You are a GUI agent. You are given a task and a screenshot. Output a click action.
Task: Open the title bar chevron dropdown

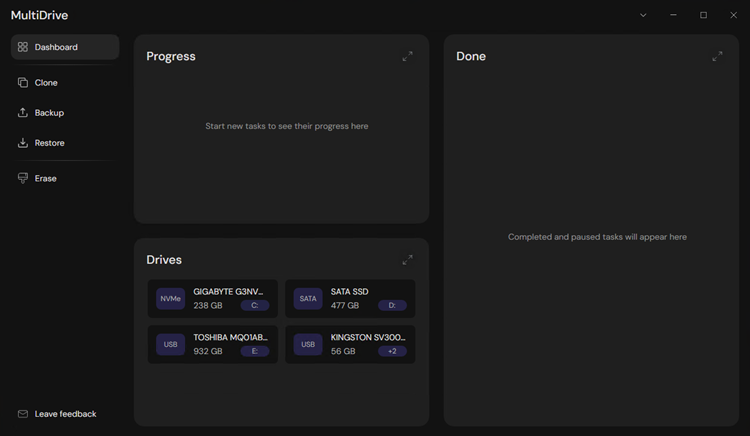pyautogui.click(x=643, y=15)
